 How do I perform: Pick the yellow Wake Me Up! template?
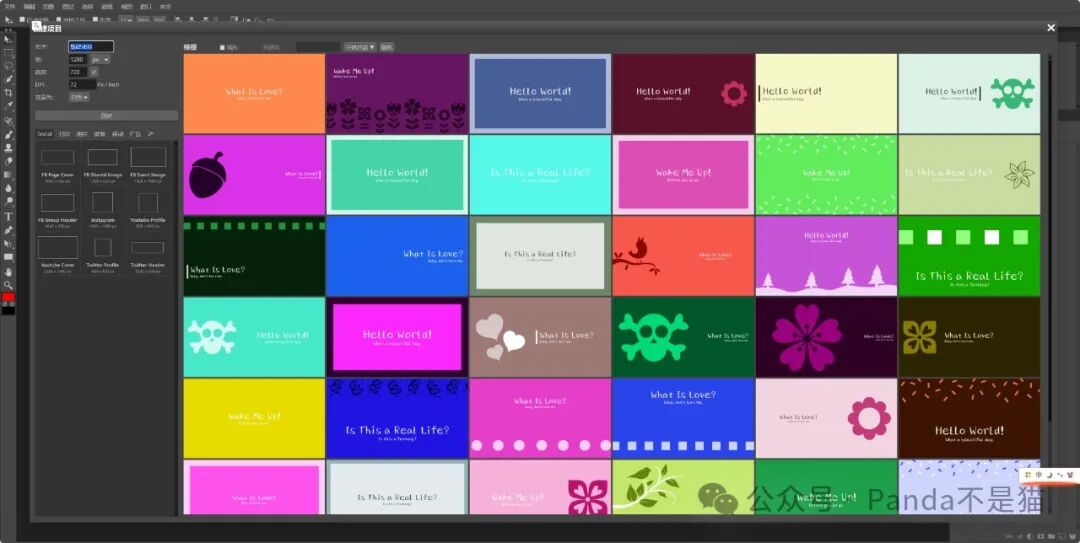click(254, 418)
